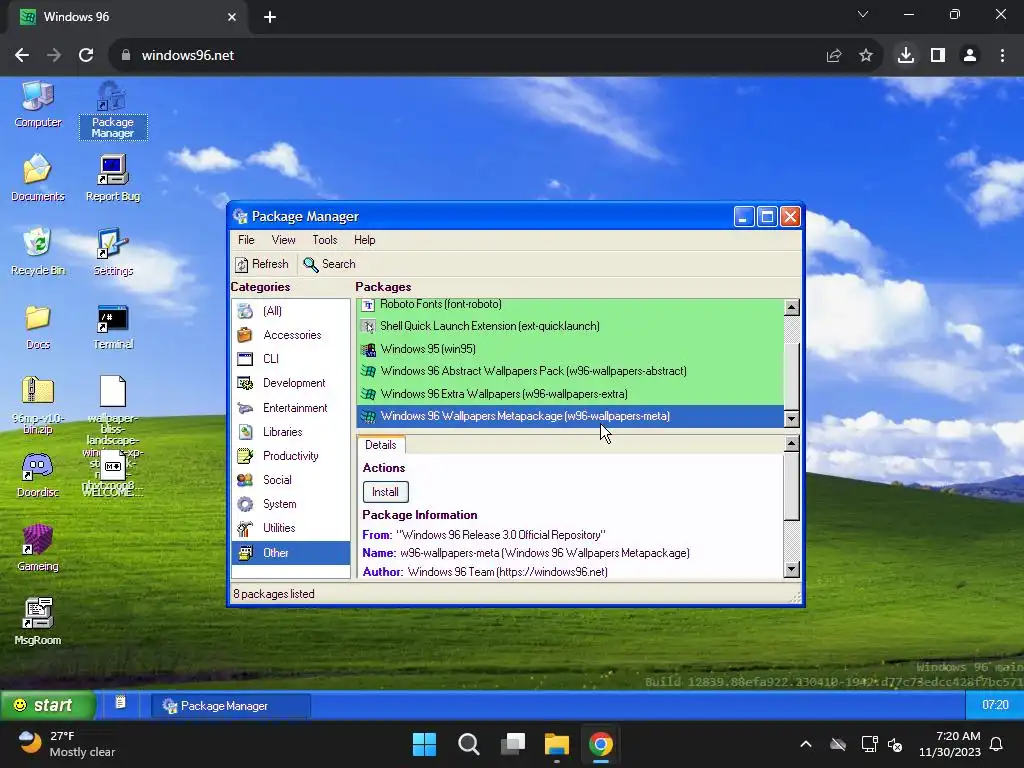The height and width of the screenshot is (768, 1024).
Task: Open the Tools menu
Action: point(325,240)
